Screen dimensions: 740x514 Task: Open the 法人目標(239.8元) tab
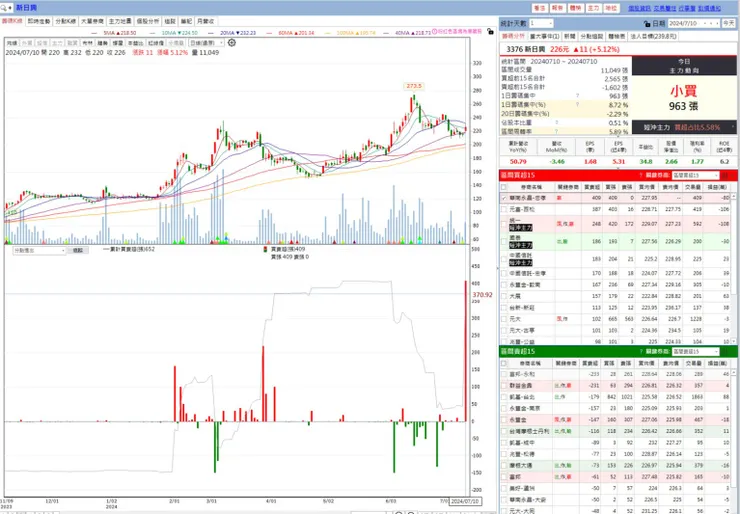[x=654, y=36]
